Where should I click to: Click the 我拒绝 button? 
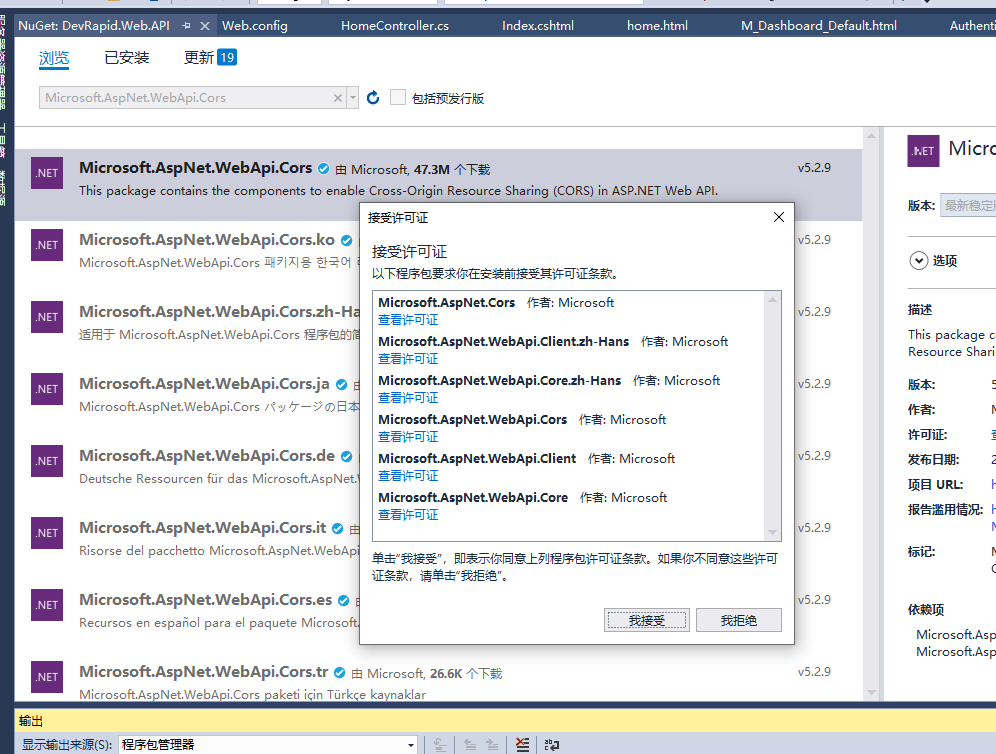[738, 620]
